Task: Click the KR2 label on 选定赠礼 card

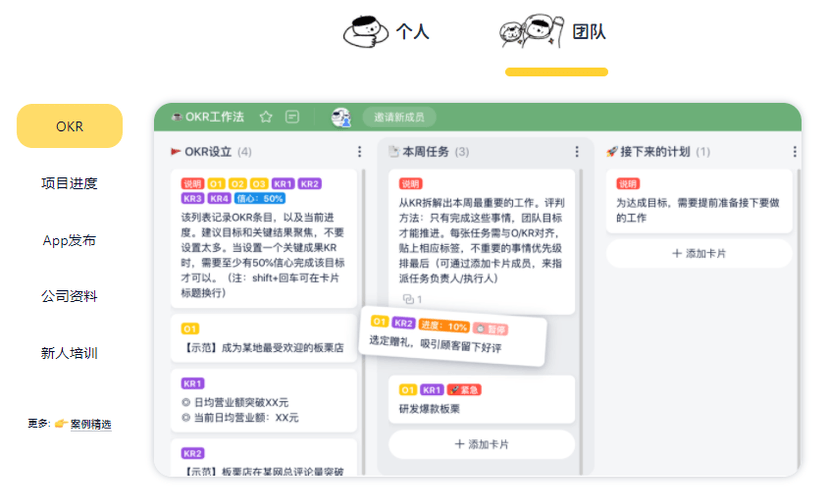Action: click(403, 323)
